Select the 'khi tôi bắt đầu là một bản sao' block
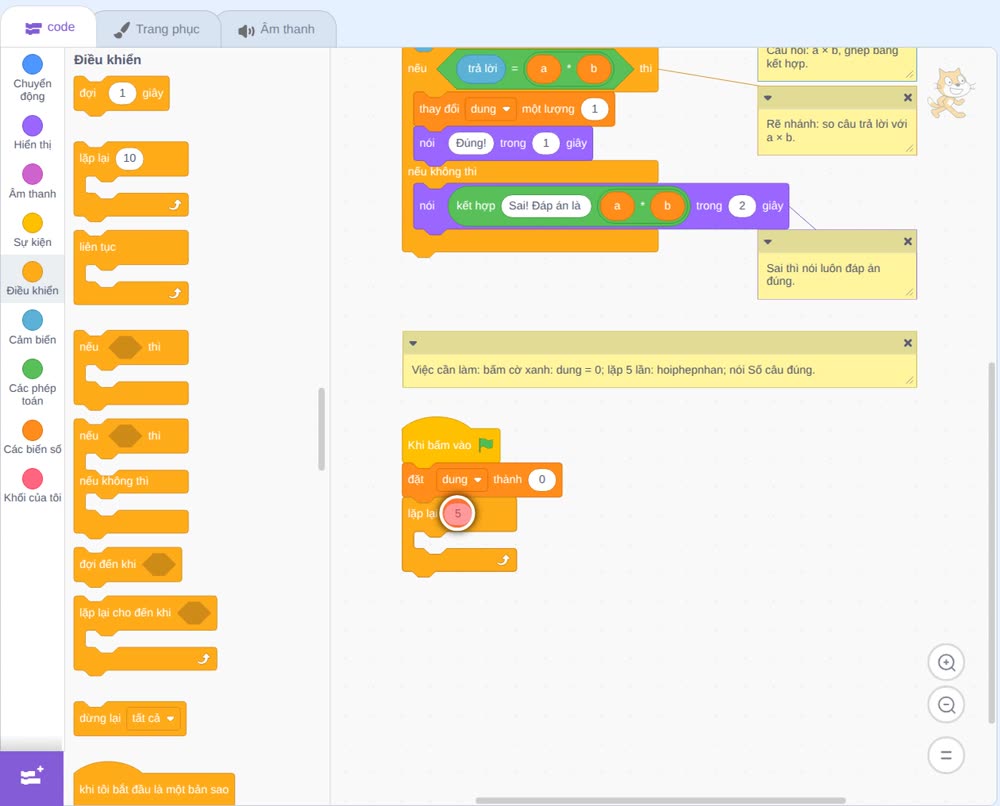Viewport: 1000px width, 806px height. tap(154, 784)
